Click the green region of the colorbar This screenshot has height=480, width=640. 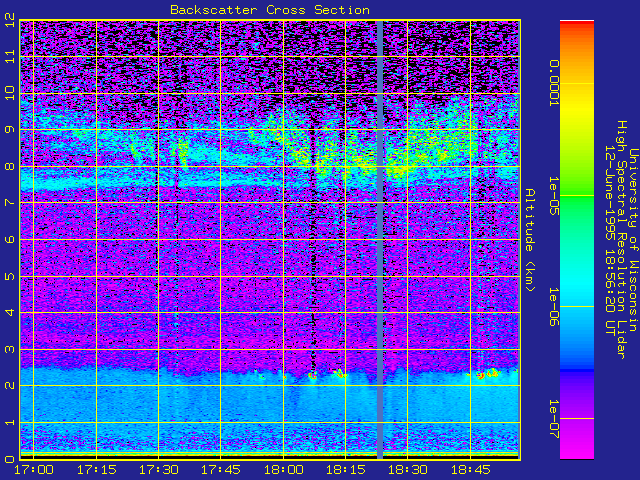pos(577,200)
